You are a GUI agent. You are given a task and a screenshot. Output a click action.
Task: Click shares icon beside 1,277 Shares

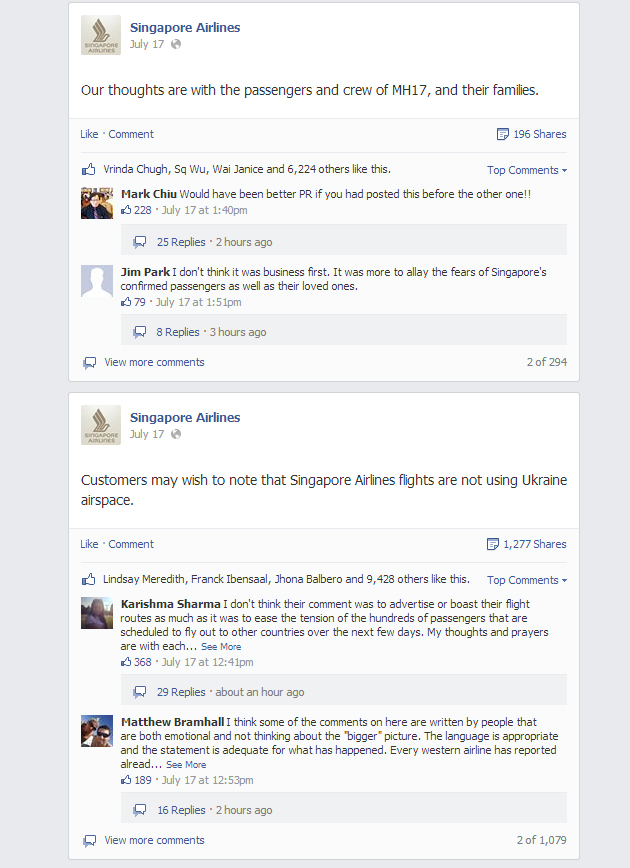493,544
